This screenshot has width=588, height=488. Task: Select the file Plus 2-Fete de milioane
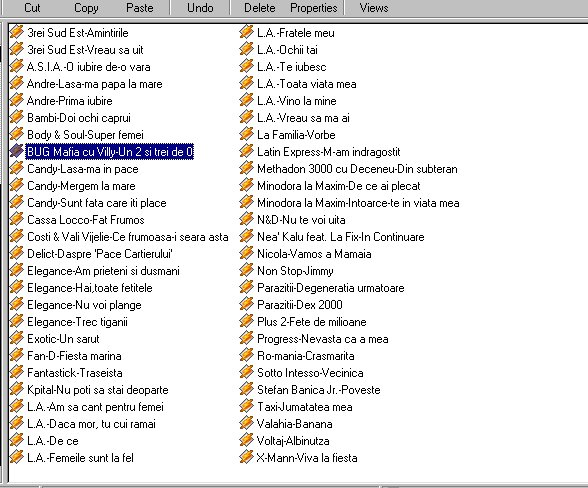click(x=312, y=322)
